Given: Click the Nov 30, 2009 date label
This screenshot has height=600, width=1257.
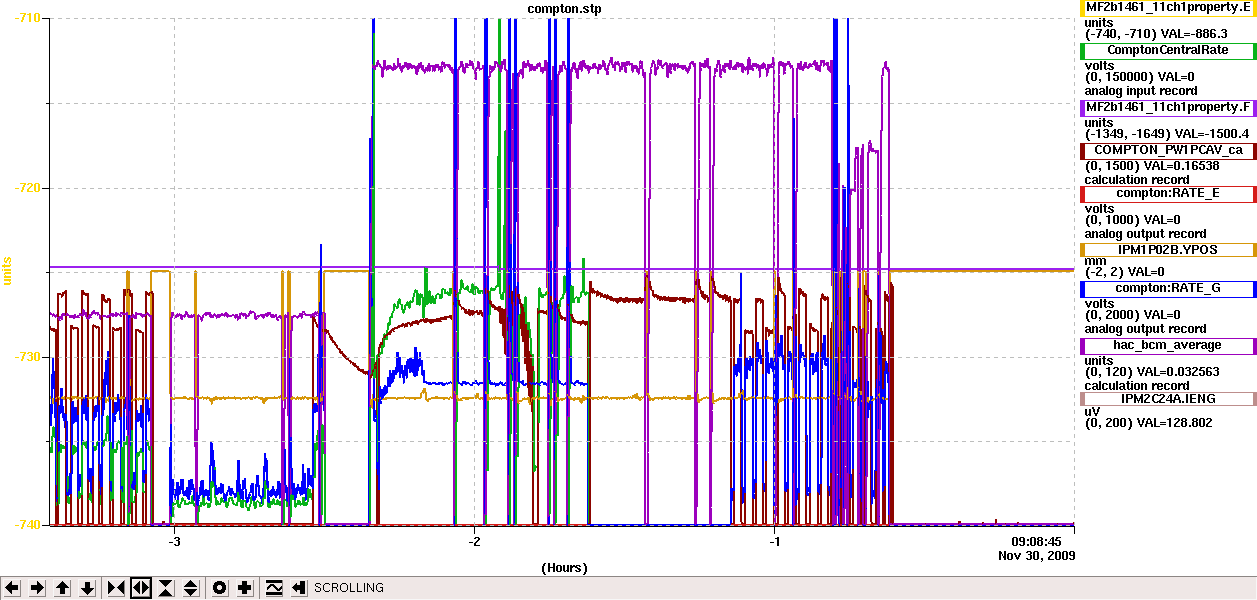Looking at the screenshot, I should [1036, 555].
